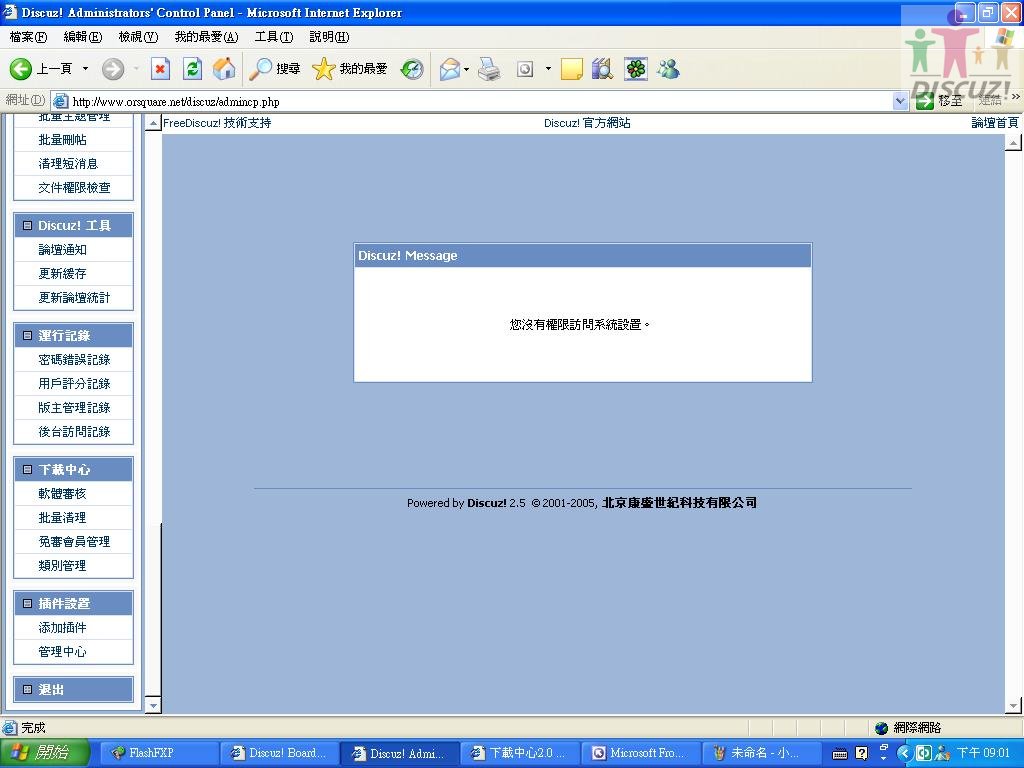Image resolution: width=1024 pixels, height=768 pixels.
Task: Open History clock toolbar icon
Action: [x=412, y=69]
